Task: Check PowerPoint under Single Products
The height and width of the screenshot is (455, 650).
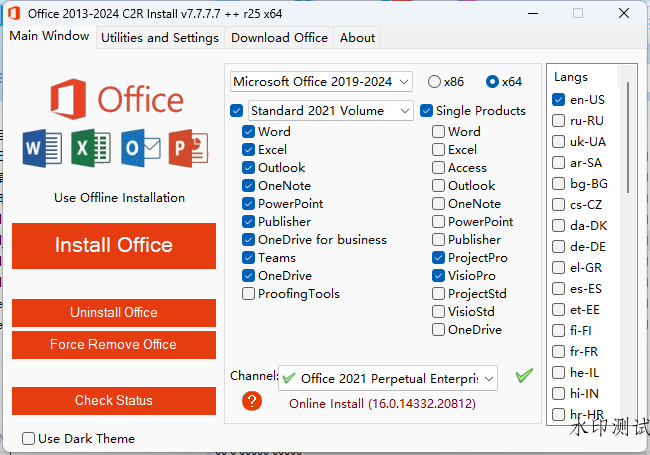Action: [x=438, y=222]
